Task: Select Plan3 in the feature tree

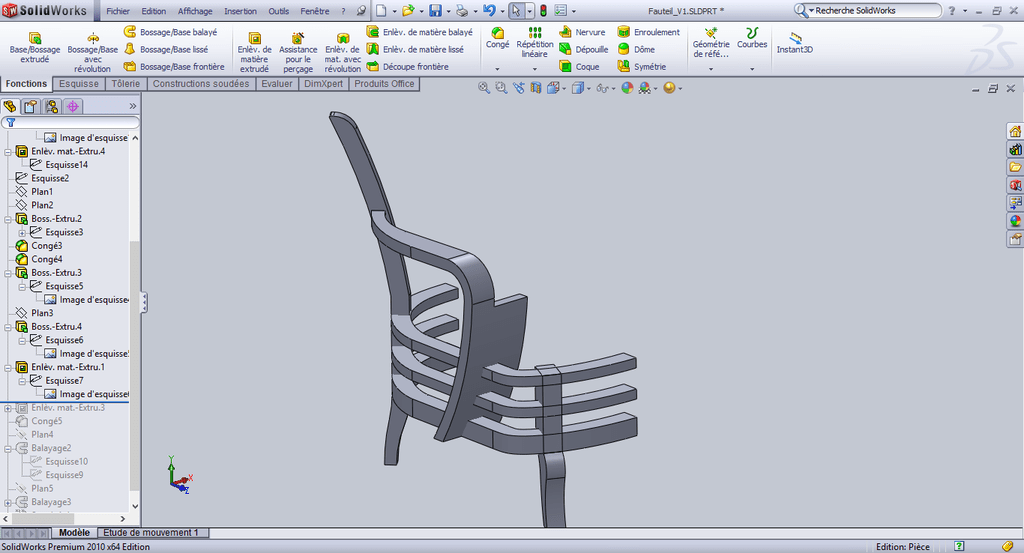Action: tap(42, 313)
